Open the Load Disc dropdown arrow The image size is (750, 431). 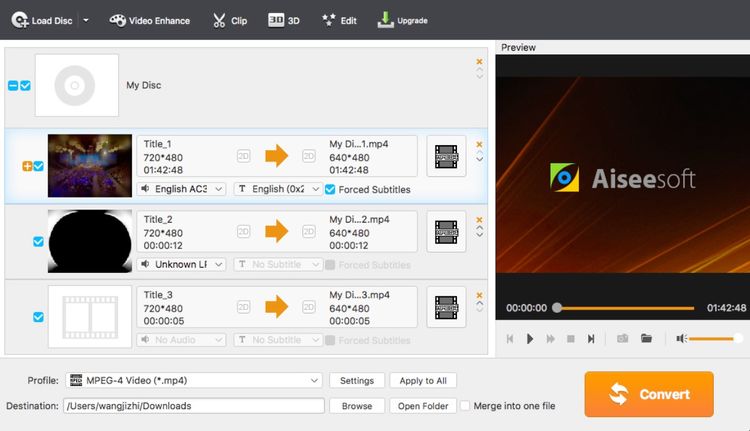86,20
